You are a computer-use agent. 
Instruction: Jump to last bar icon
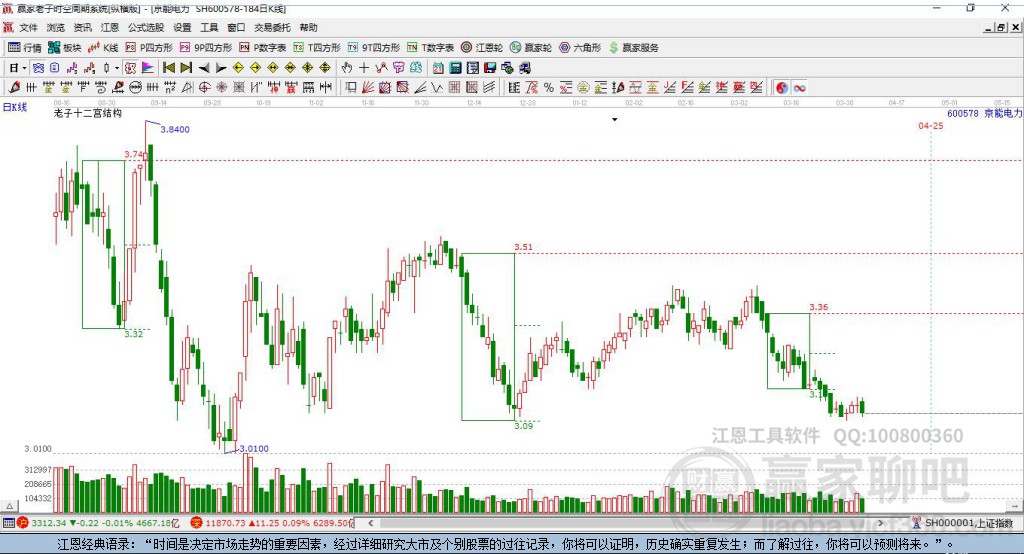186,68
